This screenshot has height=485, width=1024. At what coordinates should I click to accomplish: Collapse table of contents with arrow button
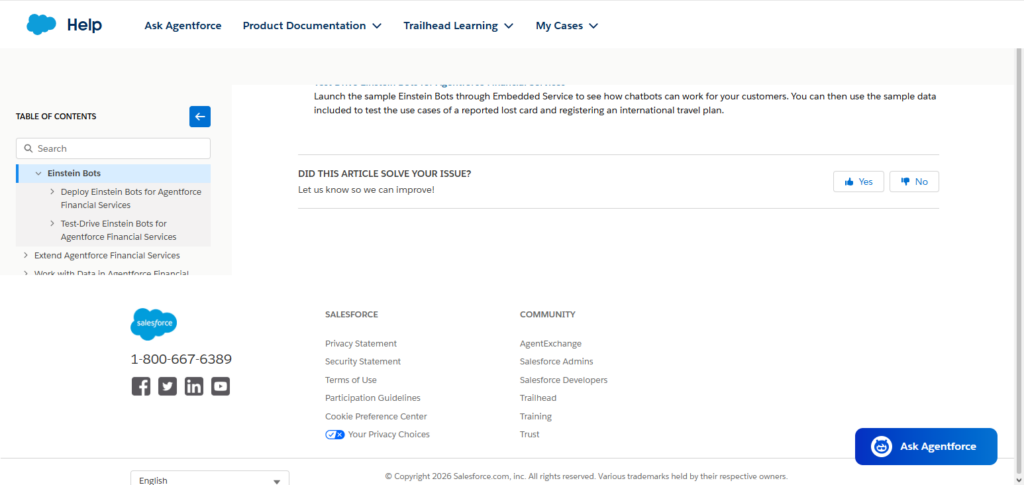pyautogui.click(x=200, y=117)
